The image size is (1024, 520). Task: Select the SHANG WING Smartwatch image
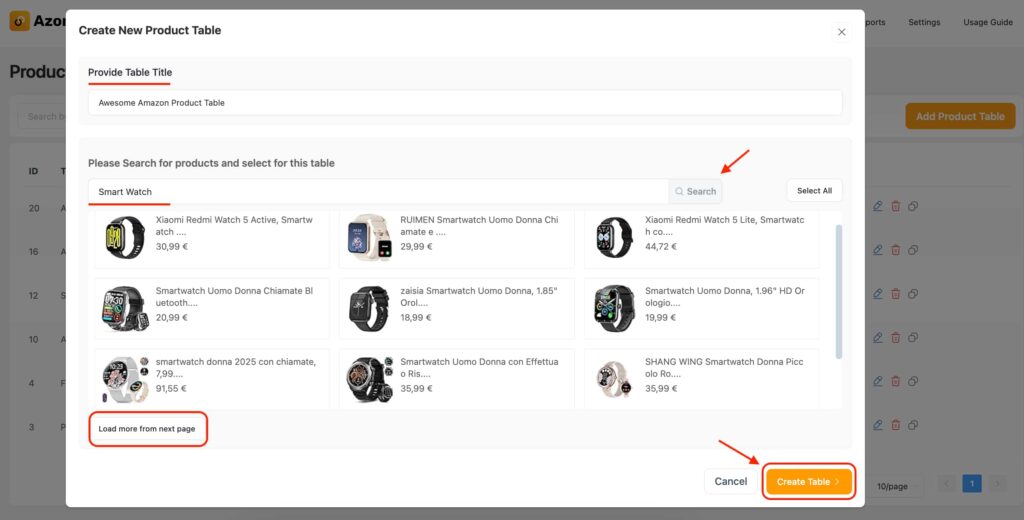coord(614,379)
